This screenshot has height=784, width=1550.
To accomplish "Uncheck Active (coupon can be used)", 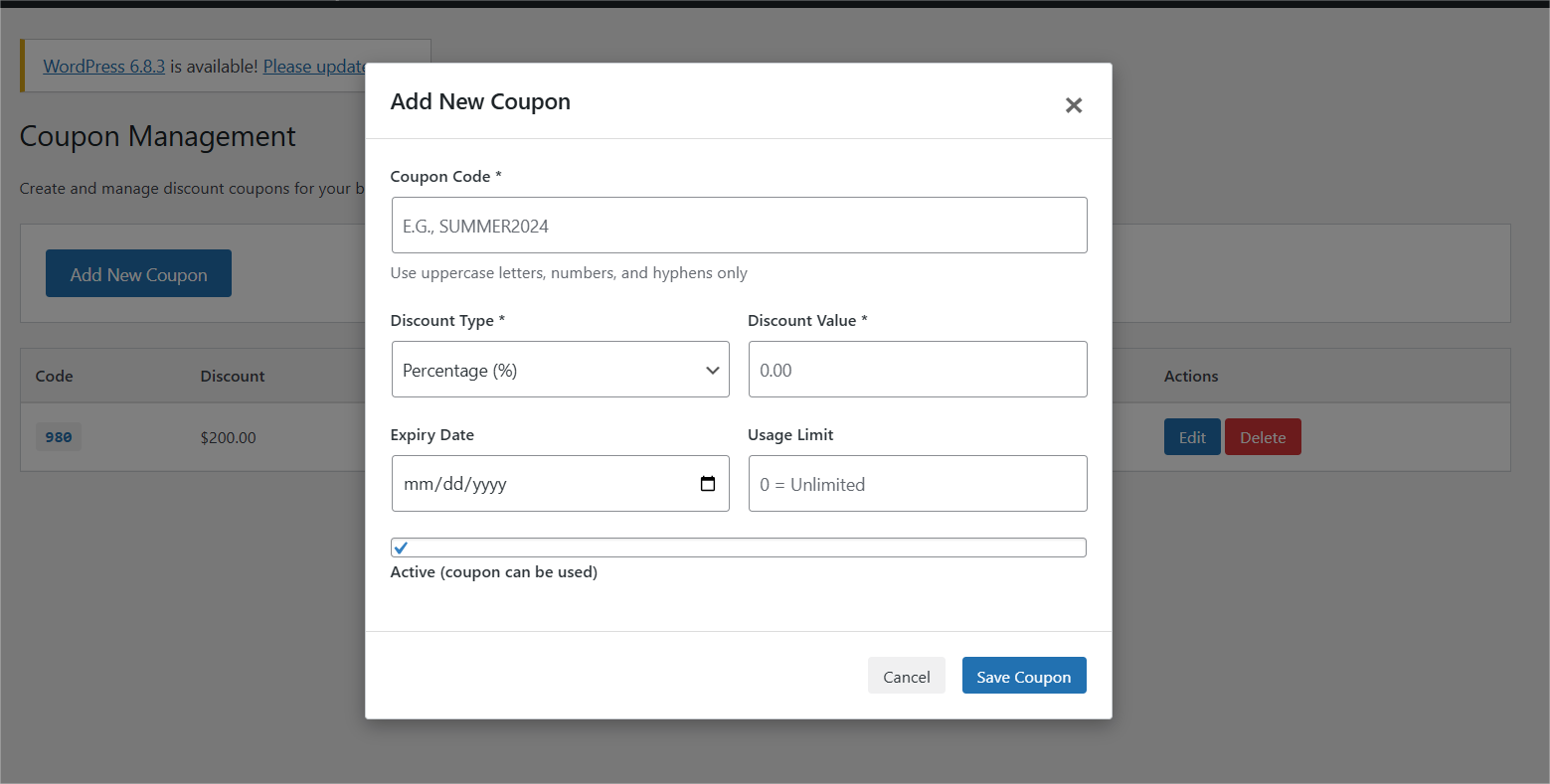I will point(401,547).
